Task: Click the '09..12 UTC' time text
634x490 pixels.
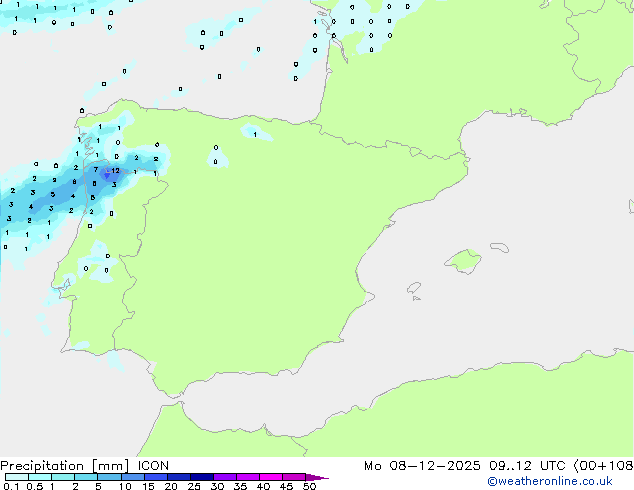Action: point(527,466)
